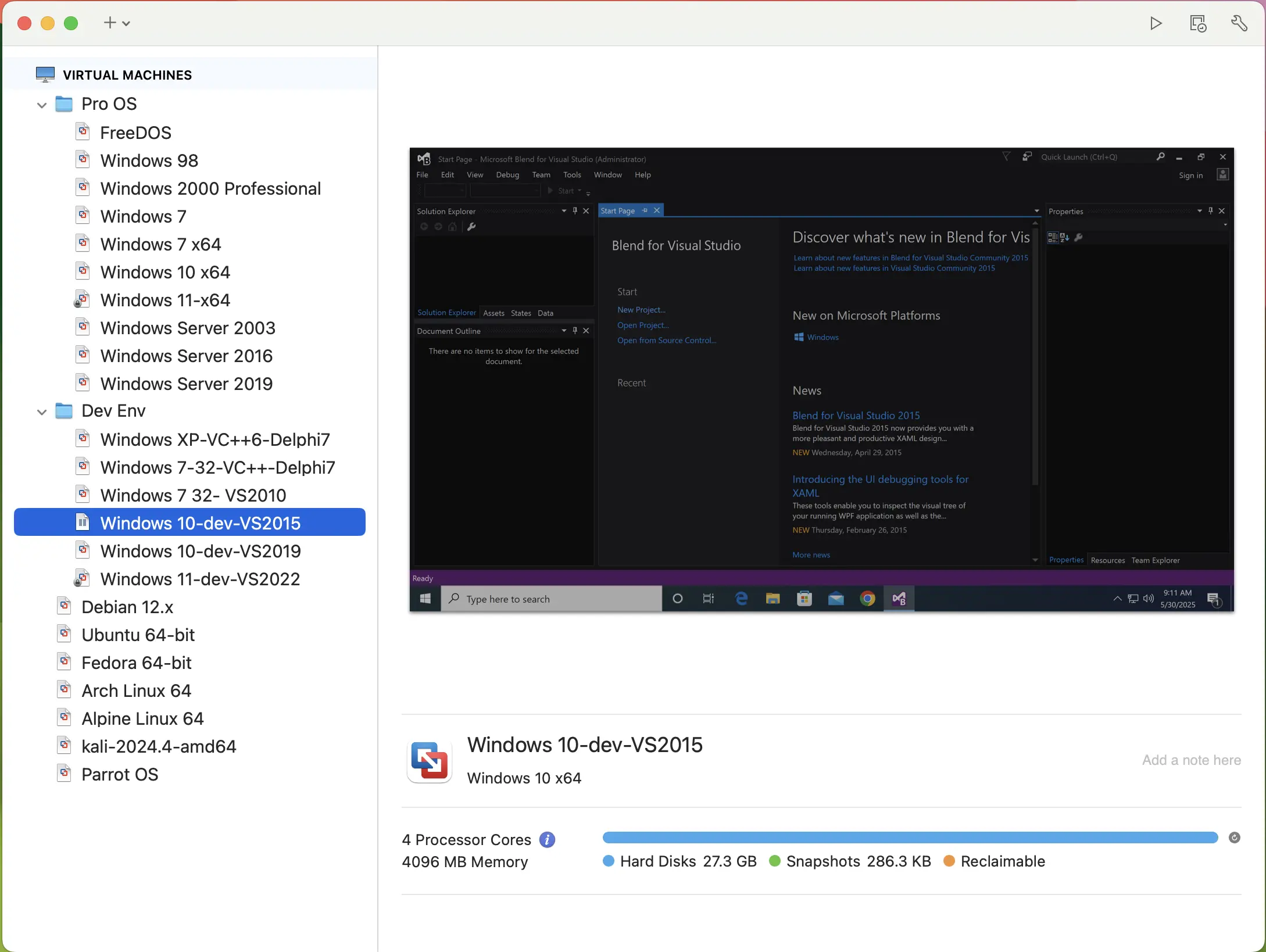1266x952 pixels.
Task: Open the Debug menu in Blend
Action: pos(507,175)
